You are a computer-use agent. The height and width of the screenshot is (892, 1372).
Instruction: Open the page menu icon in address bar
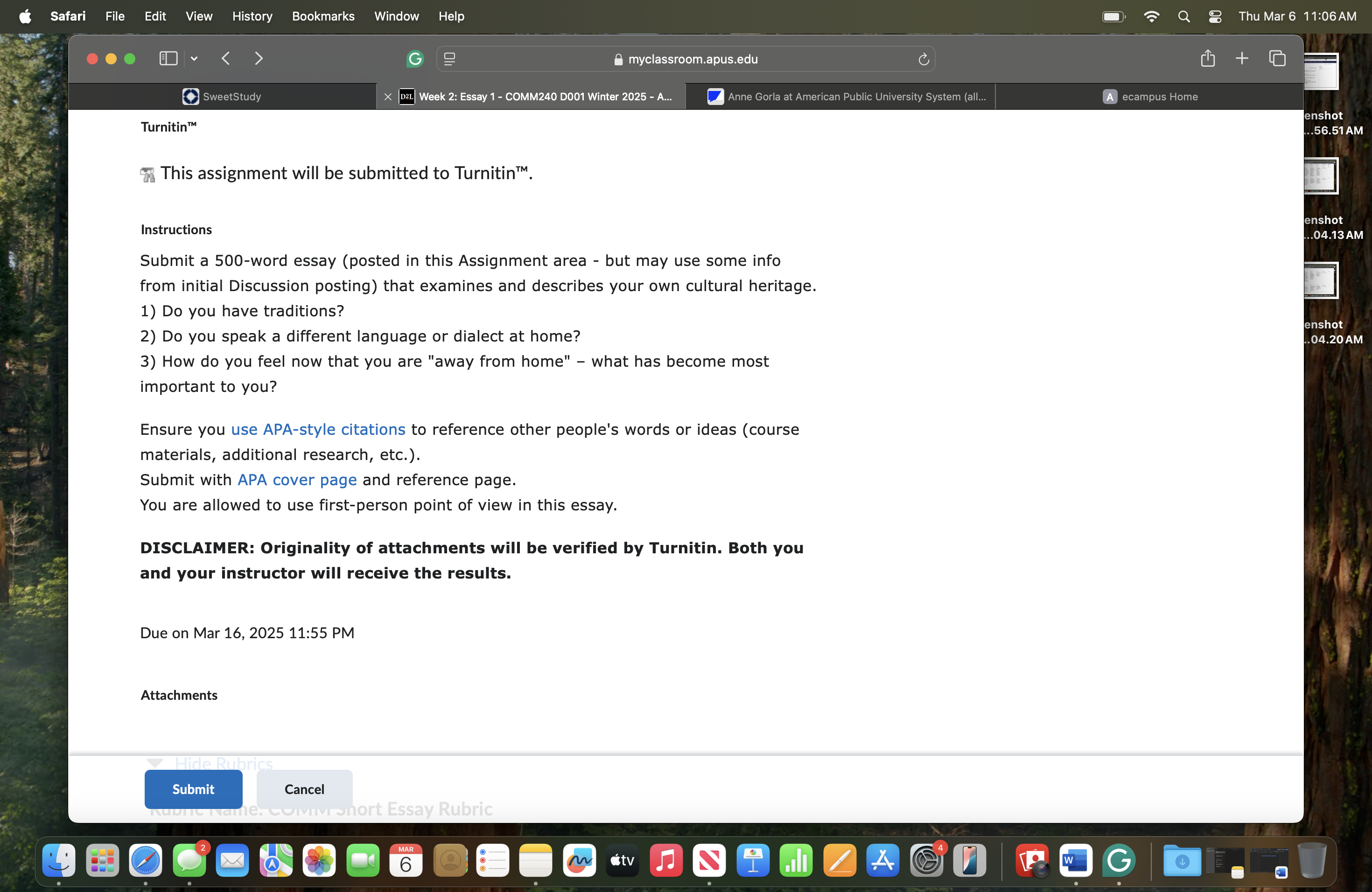tap(450, 59)
